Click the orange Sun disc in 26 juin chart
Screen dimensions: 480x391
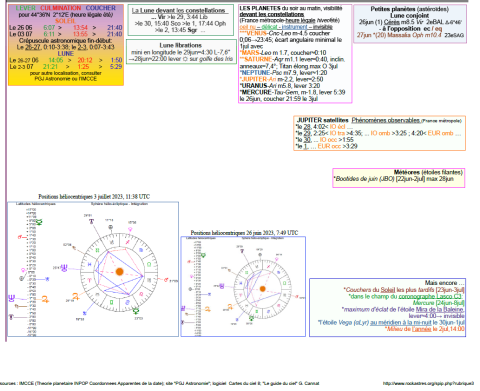[263, 289]
